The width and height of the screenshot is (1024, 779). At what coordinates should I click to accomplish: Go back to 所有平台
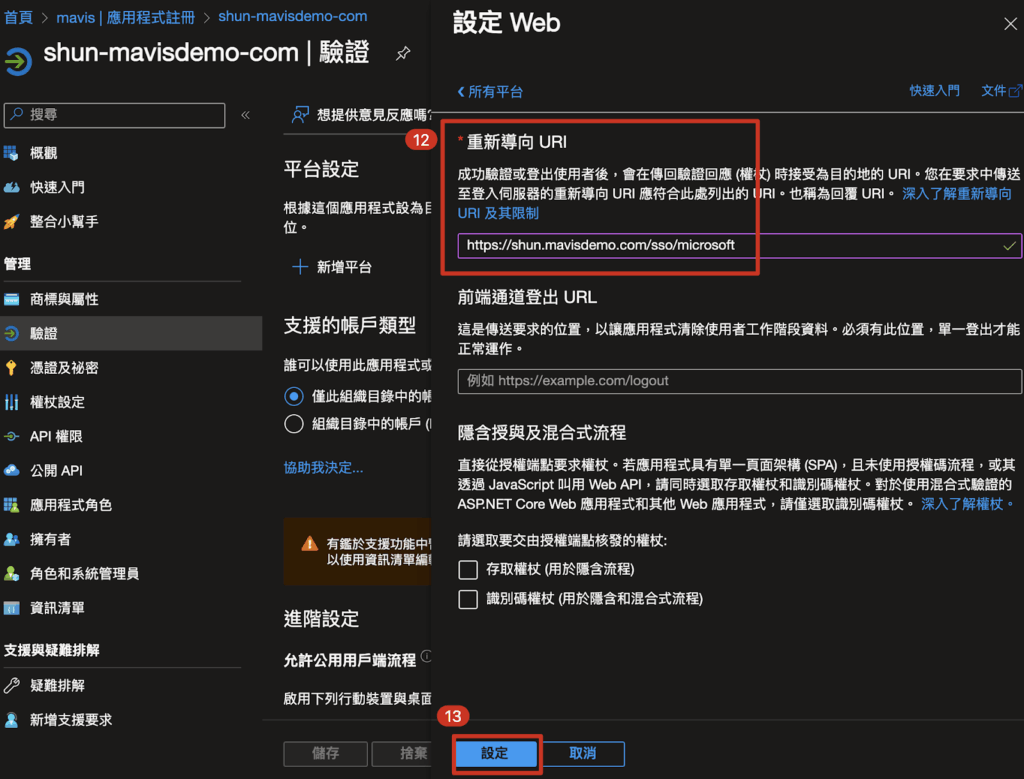[490, 91]
